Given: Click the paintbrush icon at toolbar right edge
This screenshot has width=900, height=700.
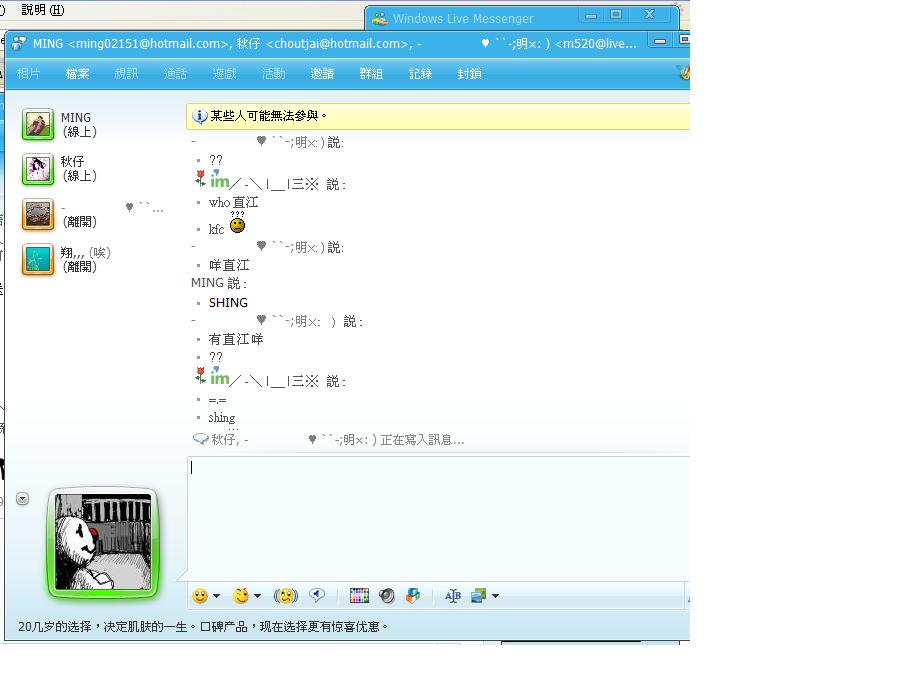Looking at the screenshot, I should coord(684,73).
